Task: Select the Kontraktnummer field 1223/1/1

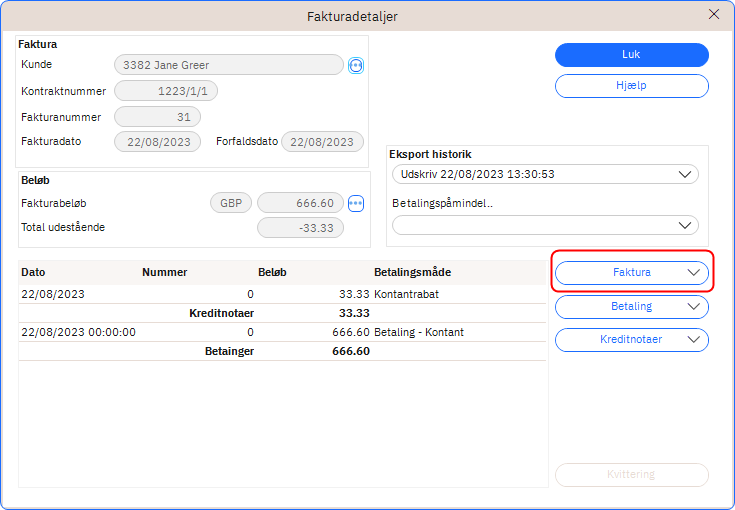Action: click(166, 91)
